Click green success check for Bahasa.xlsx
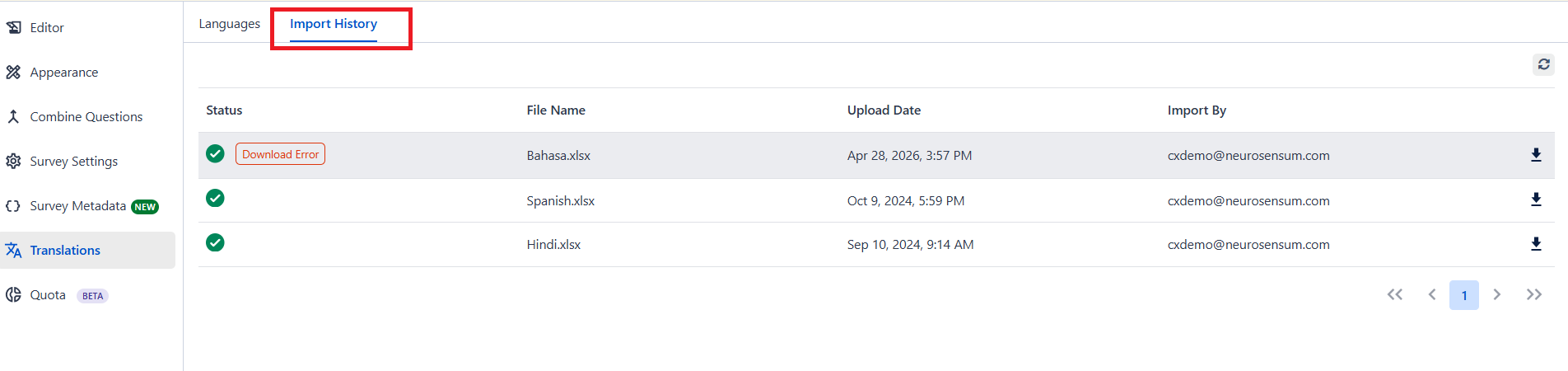Viewport: 1568px width, 371px height. pos(215,153)
